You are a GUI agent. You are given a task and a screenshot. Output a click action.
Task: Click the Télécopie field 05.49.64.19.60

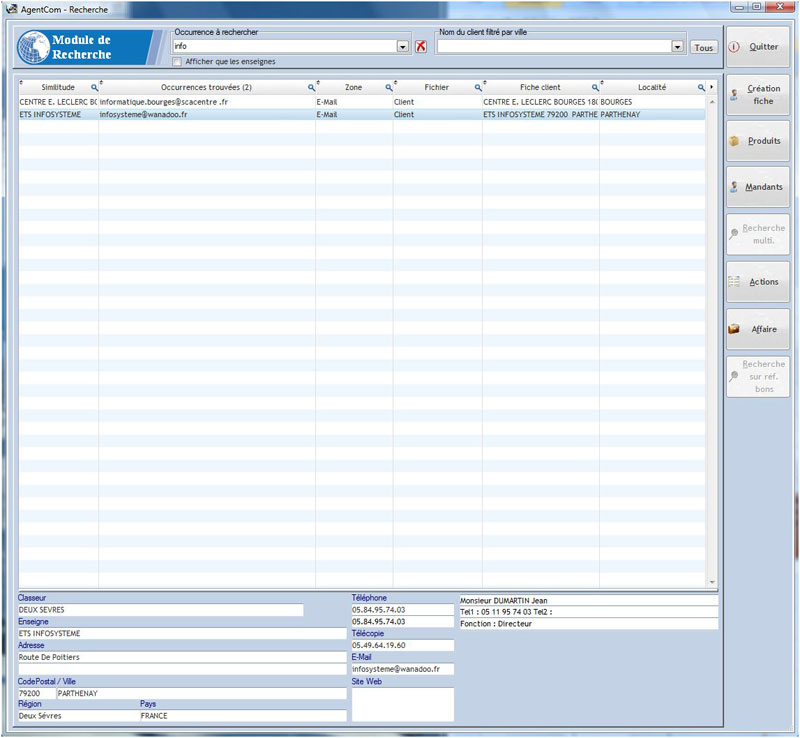[403, 646]
